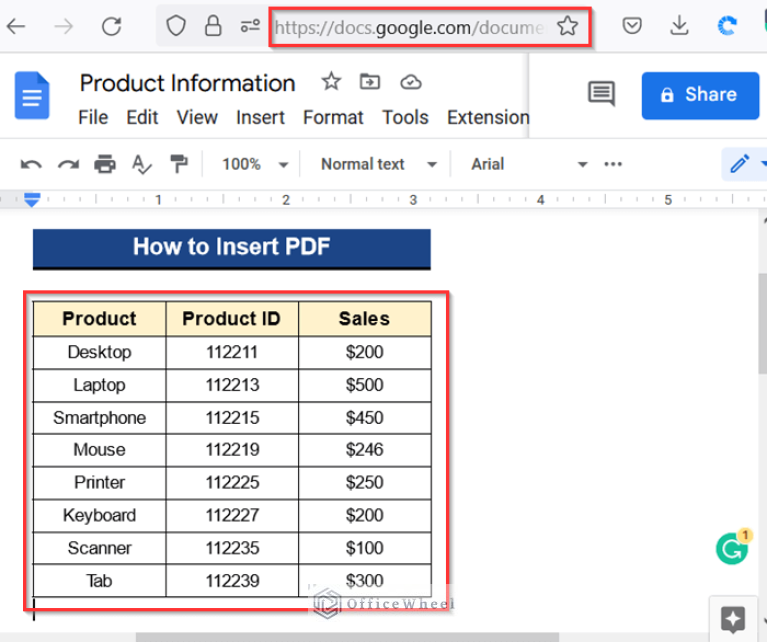767x642 pixels.
Task: Run spelling and grammar check icon
Action: [x=142, y=164]
